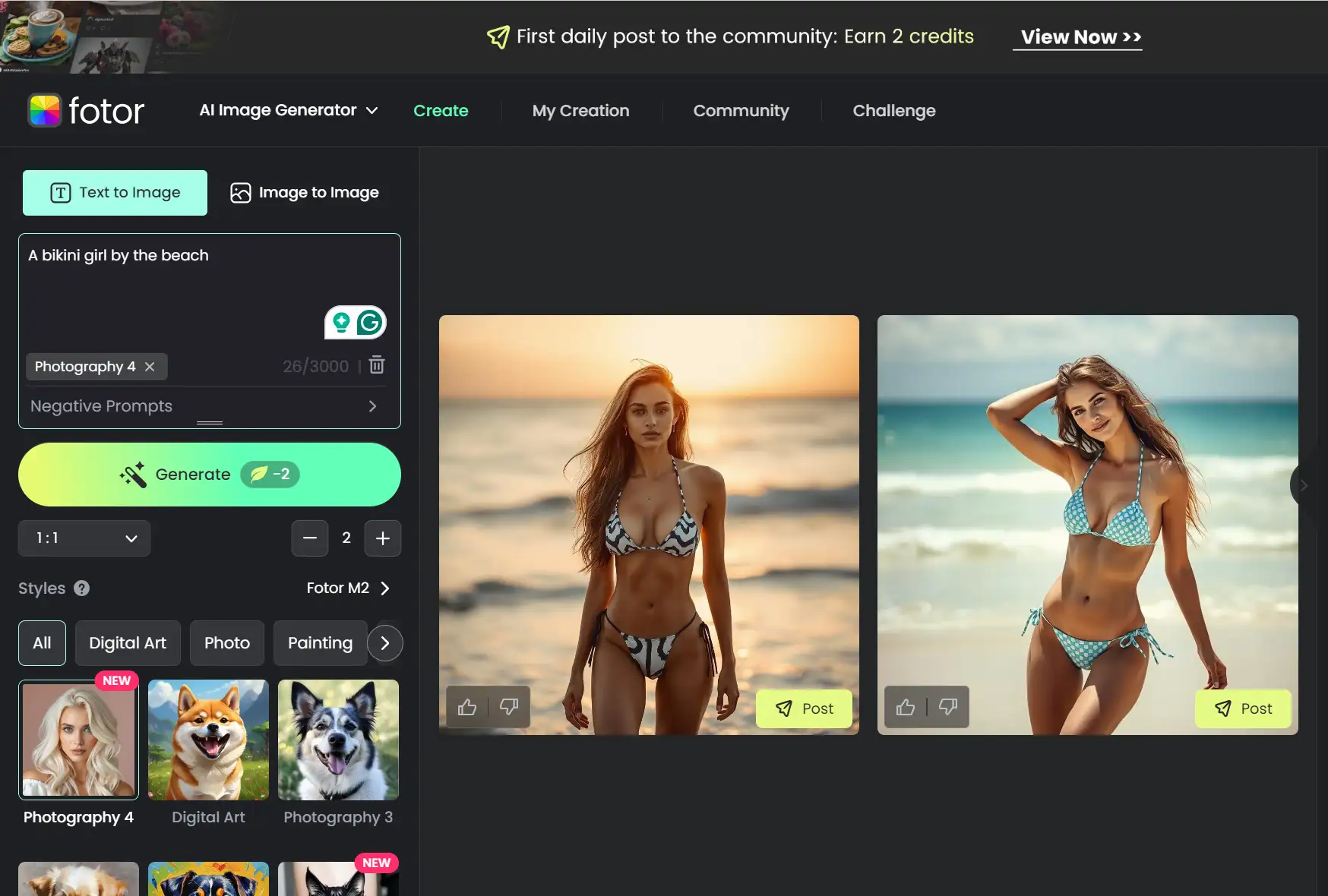The width and height of the screenshot is (1328, 896).
Task: Switch to the Create tab
Action: click(x=441, y=111)
